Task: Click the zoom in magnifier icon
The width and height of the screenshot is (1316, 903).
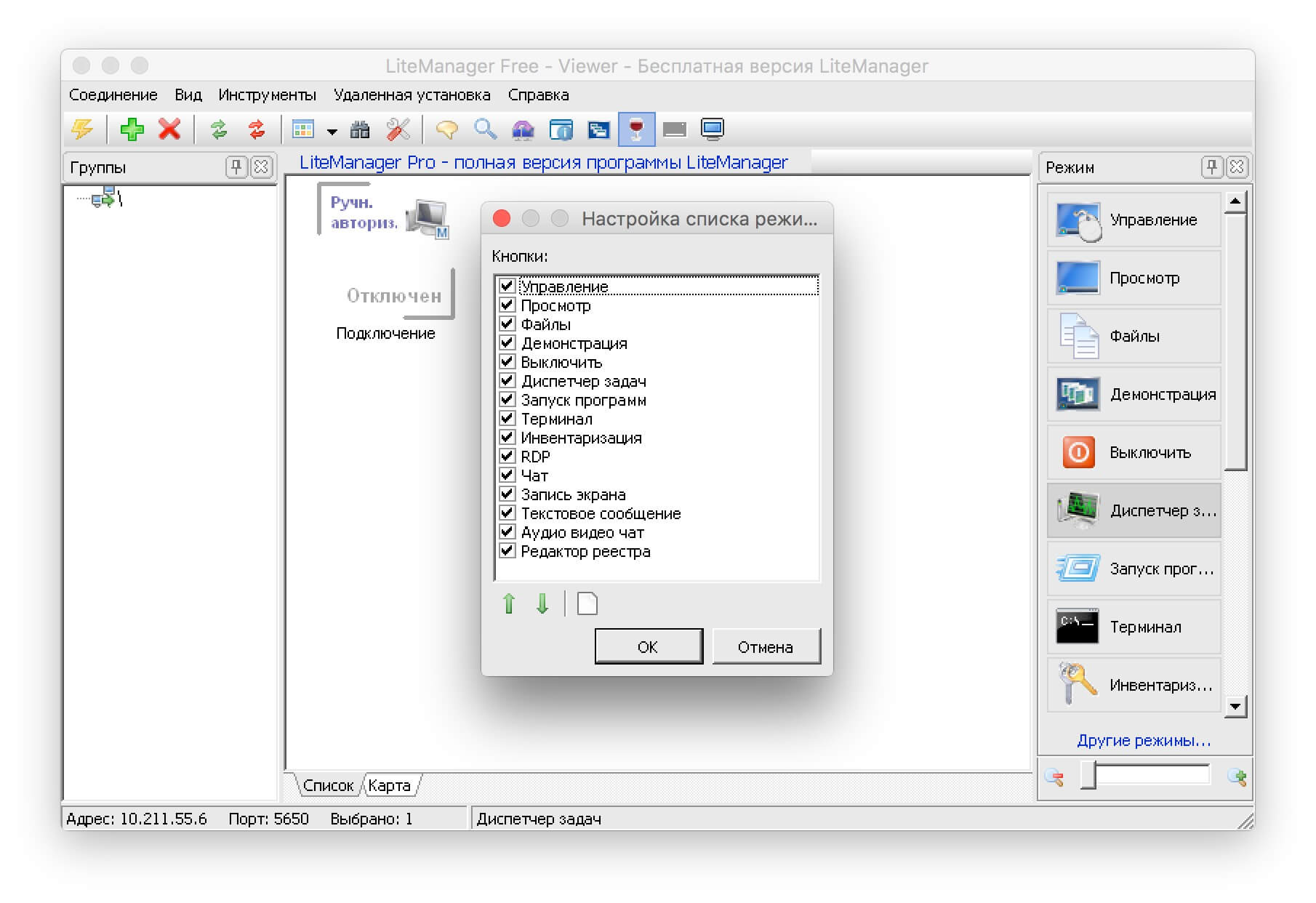Action: coord(1237,777)
